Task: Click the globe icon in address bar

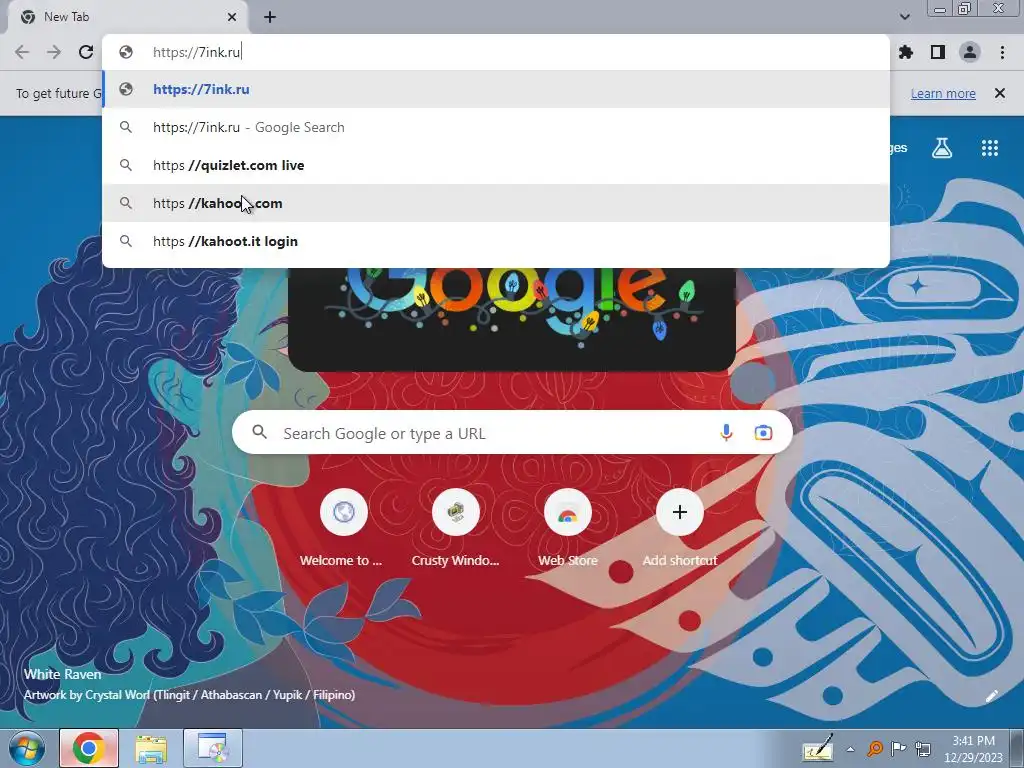Action: (126, 52)
